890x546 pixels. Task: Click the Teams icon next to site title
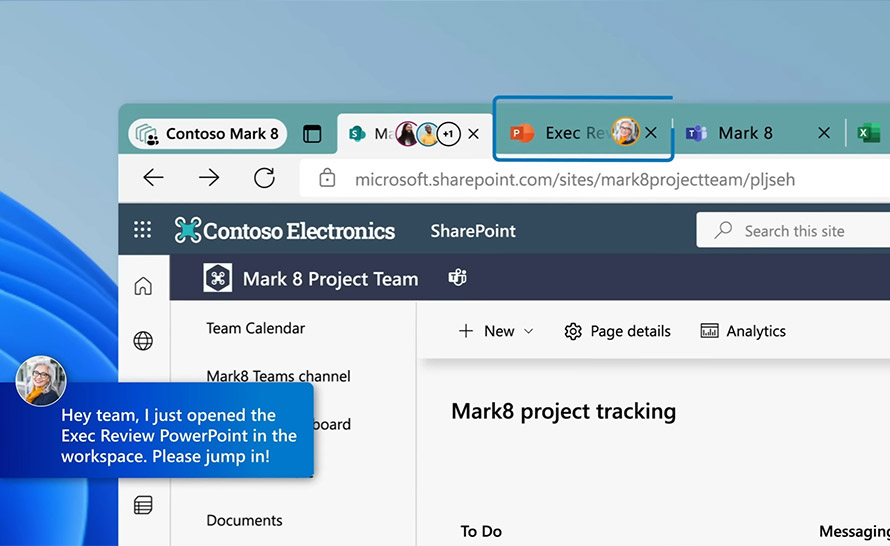457,278
